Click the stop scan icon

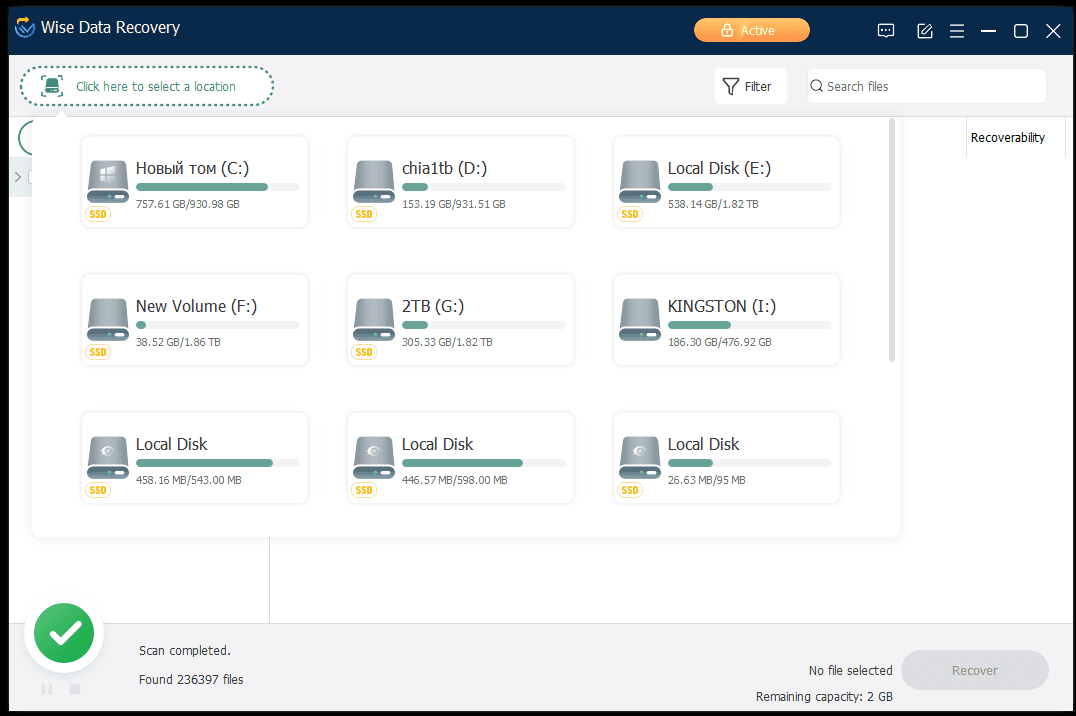[75, 689]
